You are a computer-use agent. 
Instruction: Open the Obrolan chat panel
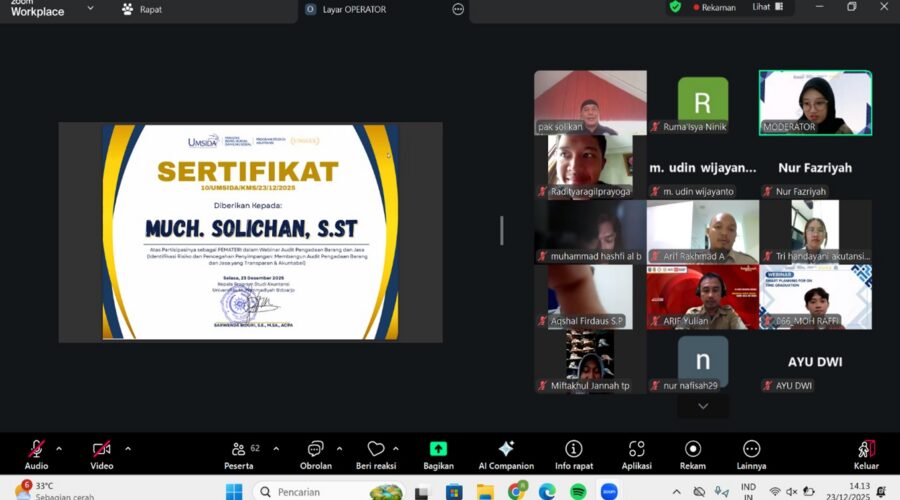[316, 449]
